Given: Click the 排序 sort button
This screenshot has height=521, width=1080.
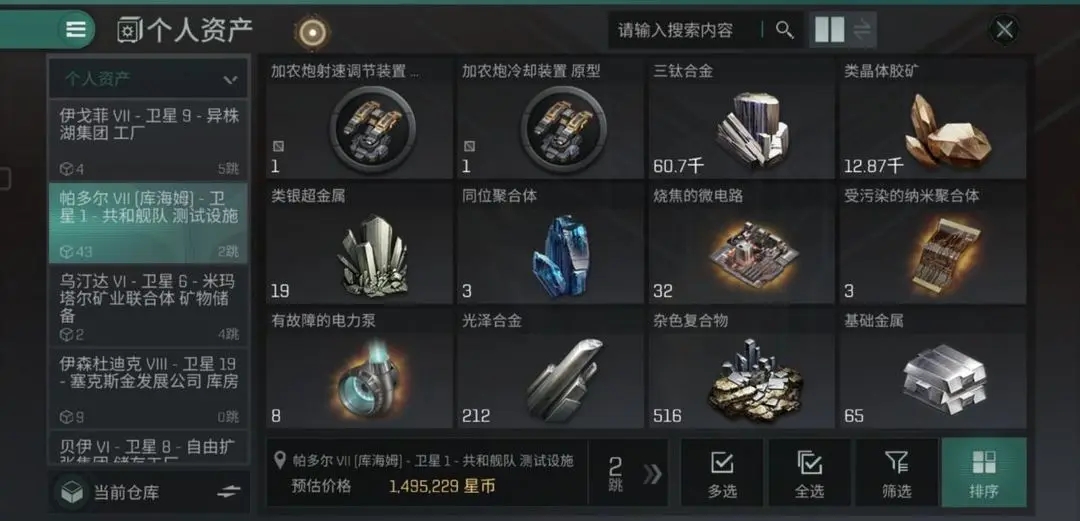Looking at the screenshot, I should pyautogui.click(x=984, y=473).
